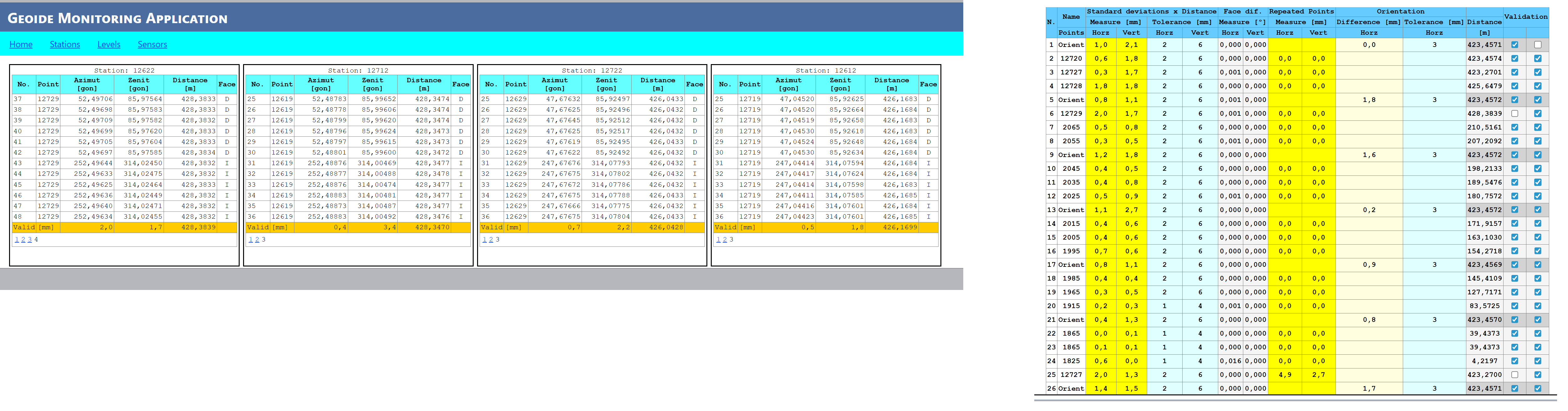Go to page 2 of Station 12622 table
1568x411 pixels.
point(23,239)
